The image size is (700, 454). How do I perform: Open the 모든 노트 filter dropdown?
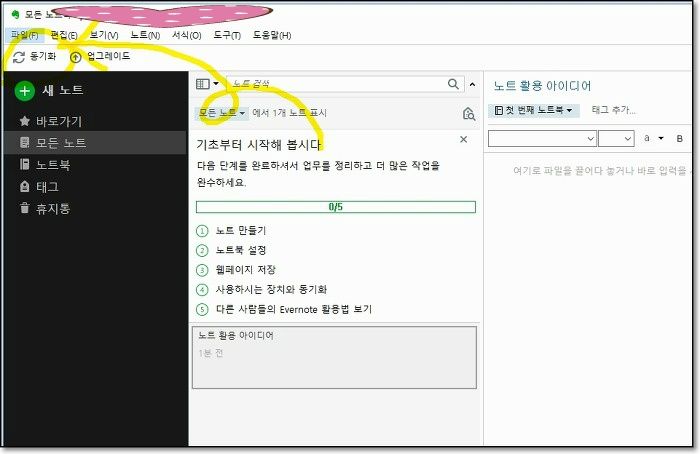[222, 113]
